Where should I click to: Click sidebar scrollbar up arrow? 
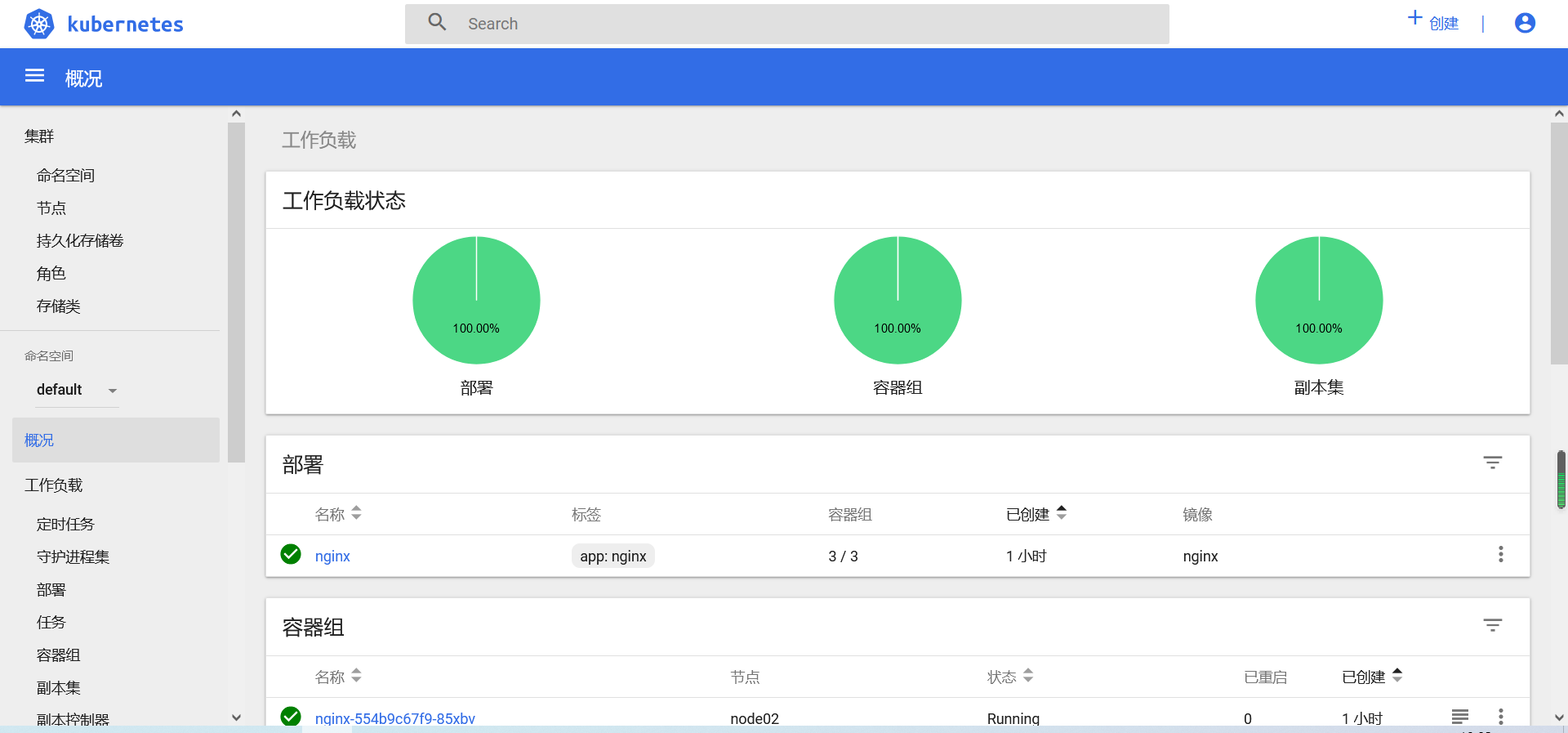pos(236,114)
